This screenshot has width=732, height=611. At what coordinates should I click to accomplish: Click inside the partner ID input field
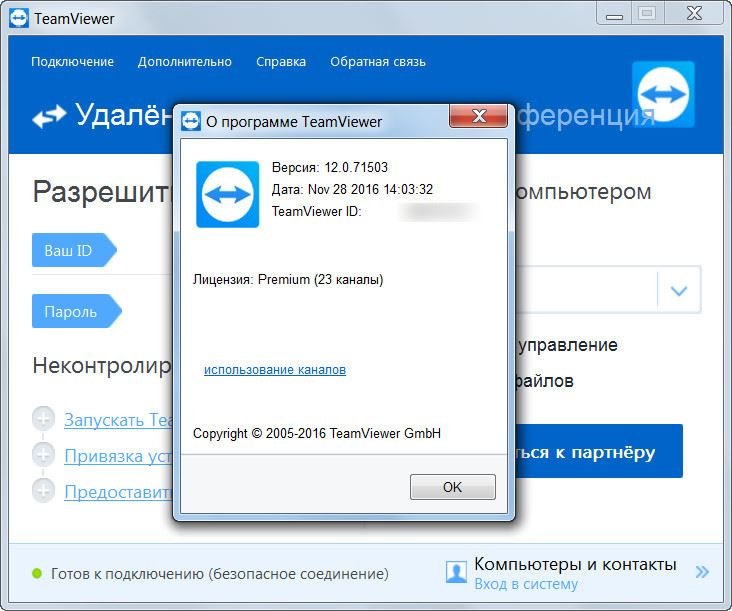[585, 291]
